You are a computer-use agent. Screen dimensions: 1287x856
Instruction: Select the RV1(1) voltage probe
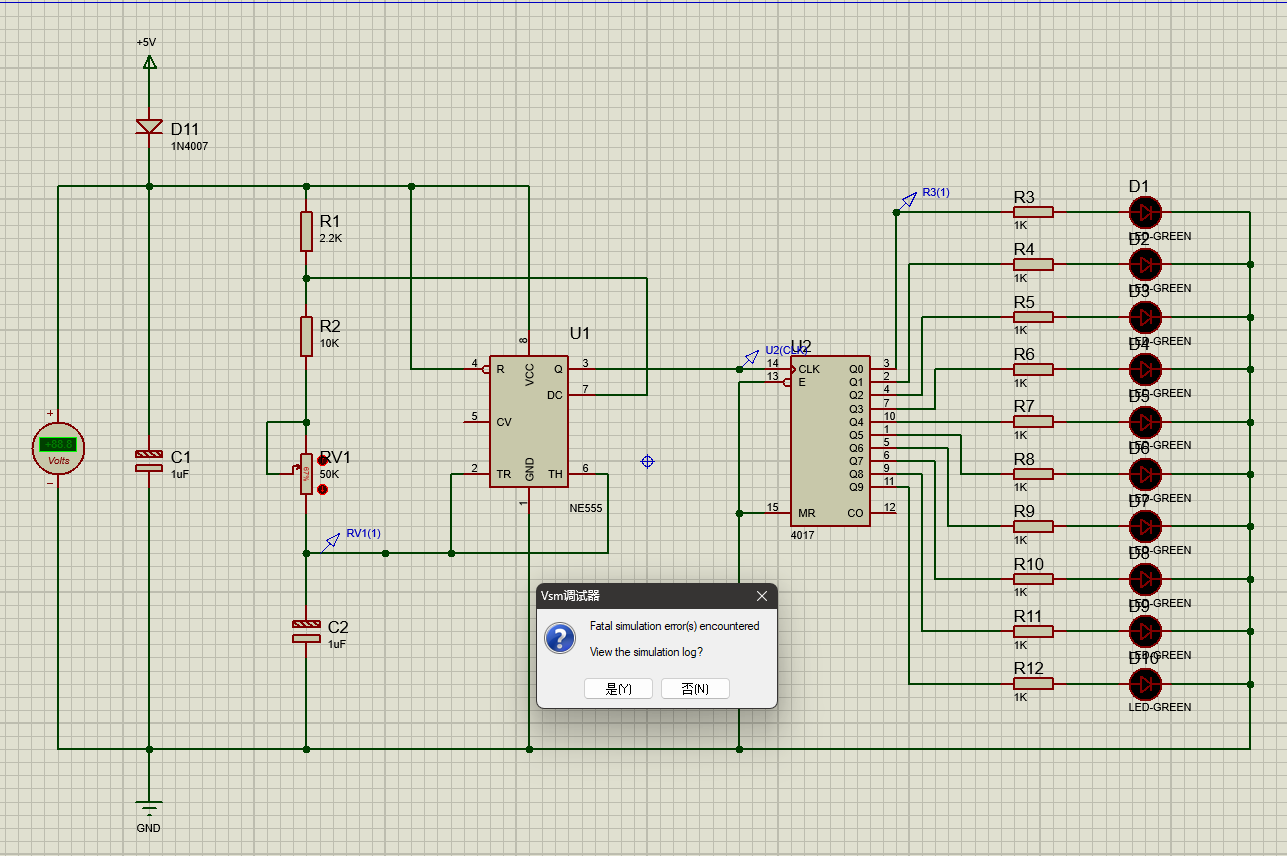(332, 541)
